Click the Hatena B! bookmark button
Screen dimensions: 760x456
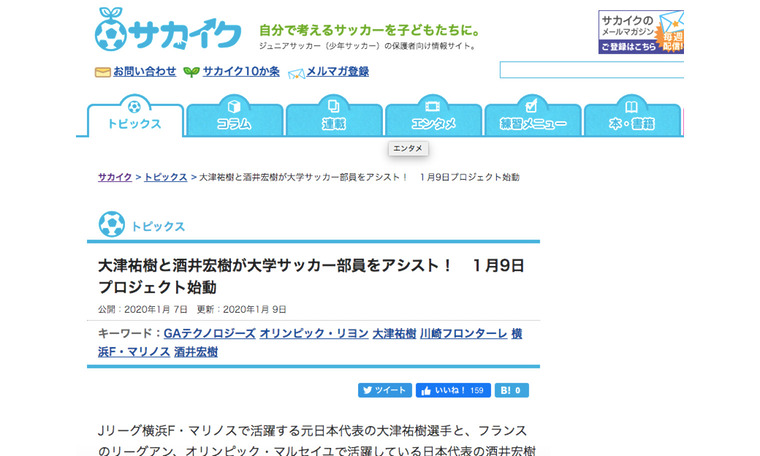pyautogui.click(x=511, y=390)
